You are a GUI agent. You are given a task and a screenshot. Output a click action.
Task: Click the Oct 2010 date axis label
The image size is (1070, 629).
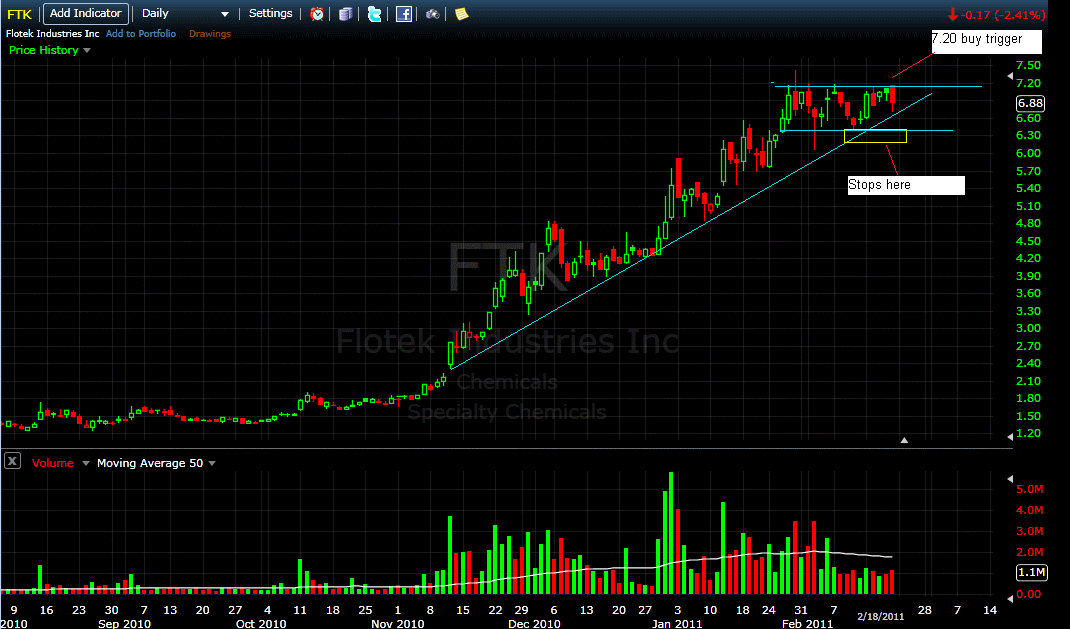coord(261,624)
